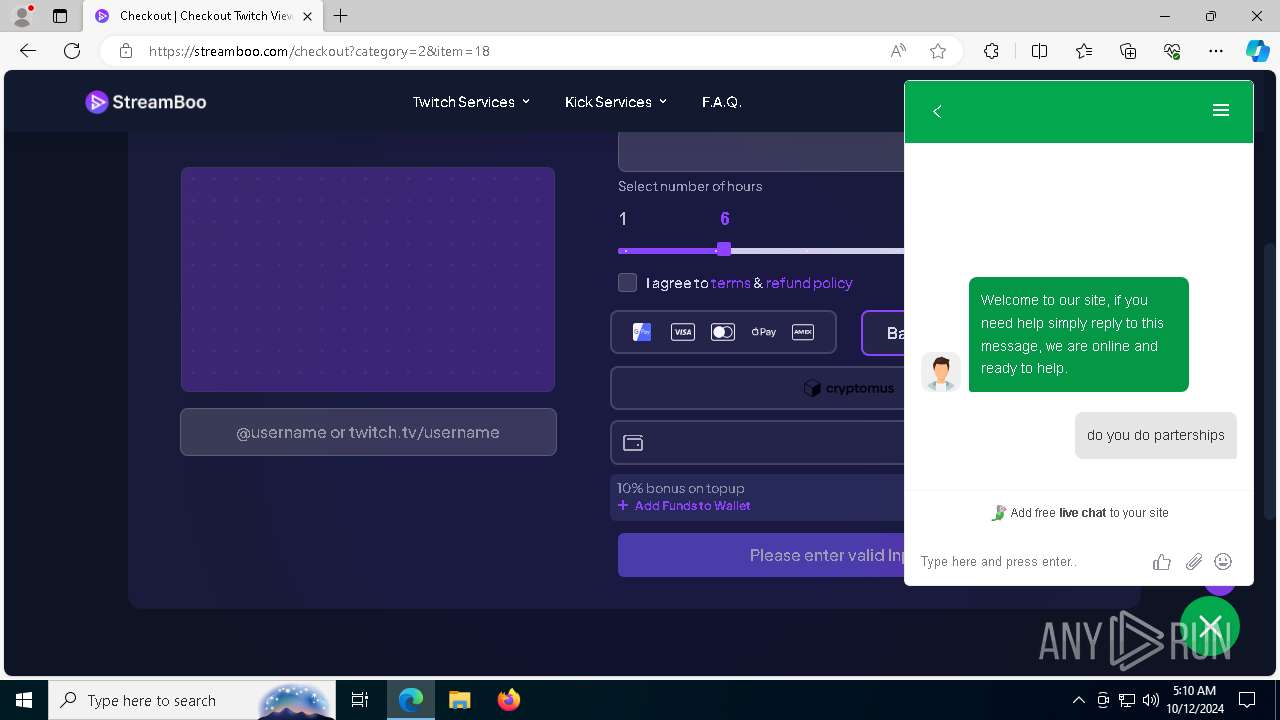Click the chat agent avatar
Viewport: 1280px width, 720px height.
tap(940, 372)
